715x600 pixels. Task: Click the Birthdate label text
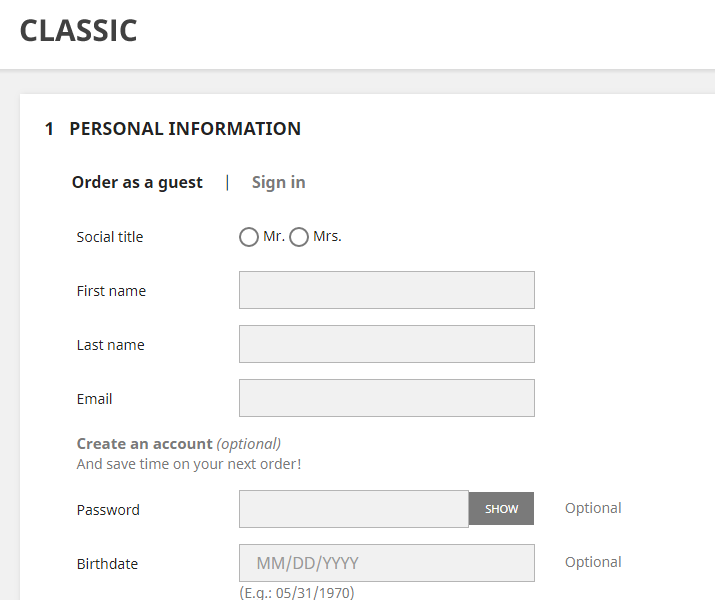coord(107,564)
